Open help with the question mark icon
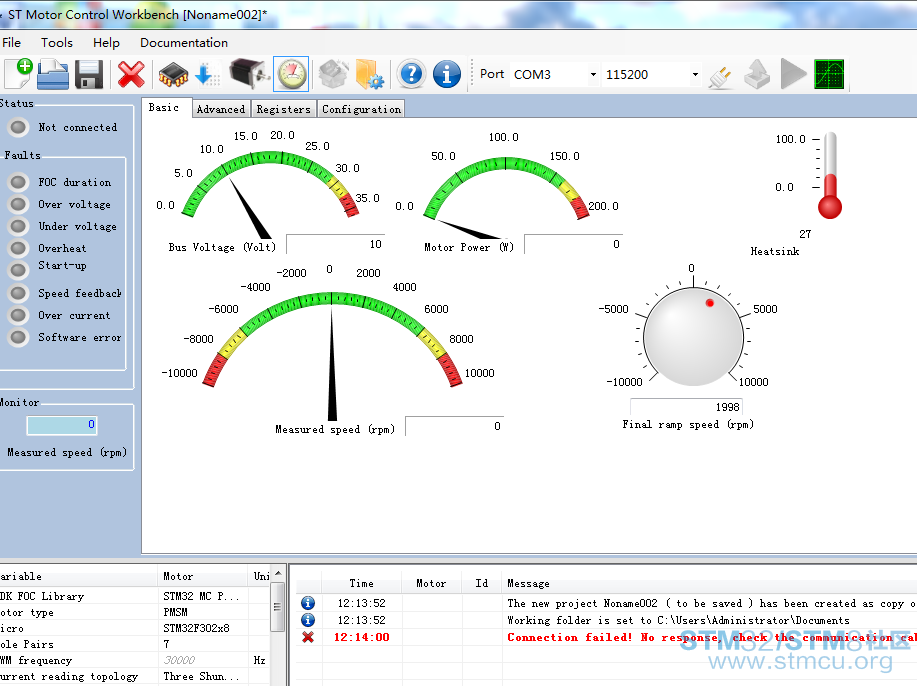The image size is (917, 686). click(411, 74)
